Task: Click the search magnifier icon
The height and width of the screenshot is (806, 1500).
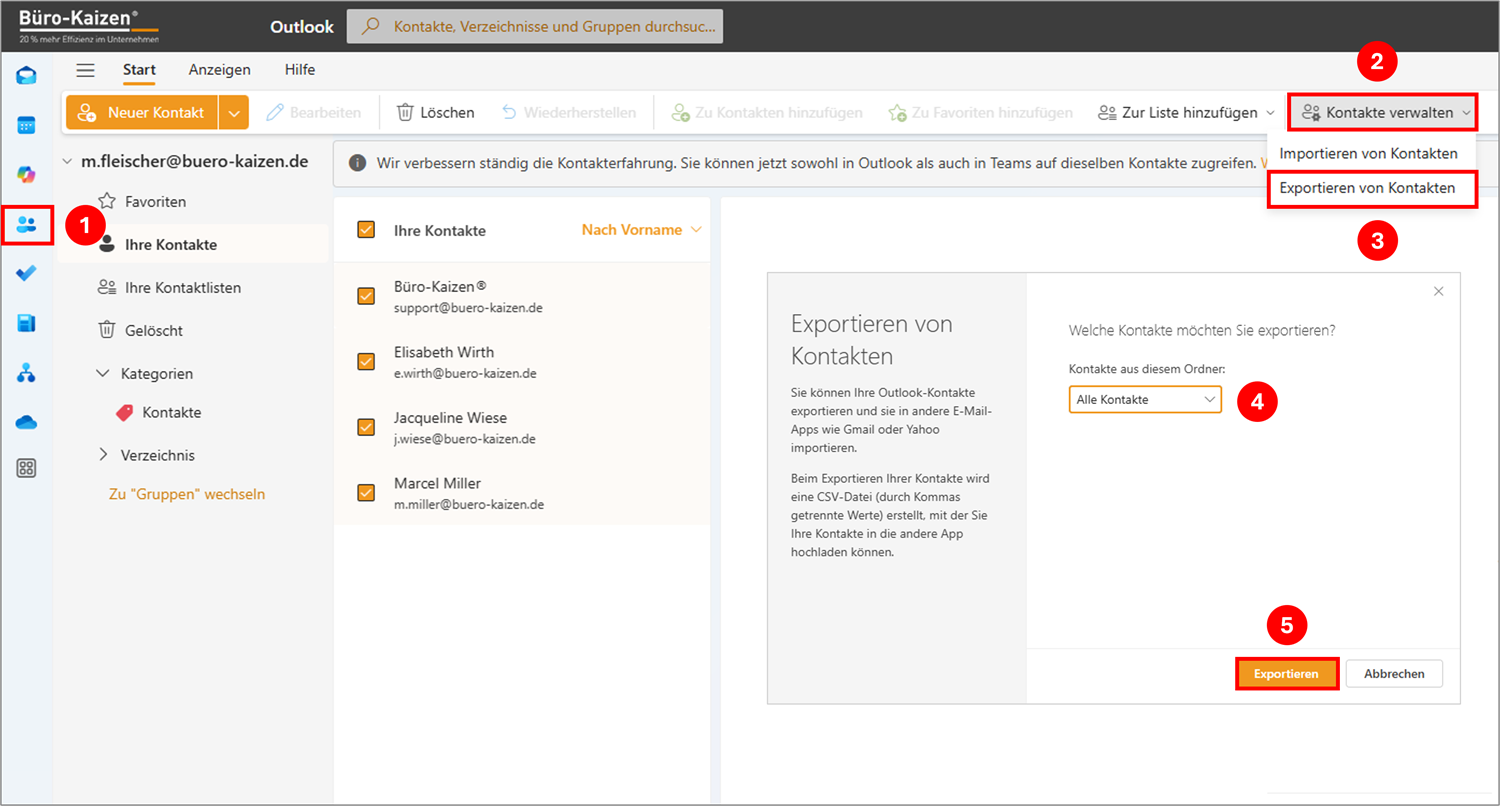Action: pos(370,27)
